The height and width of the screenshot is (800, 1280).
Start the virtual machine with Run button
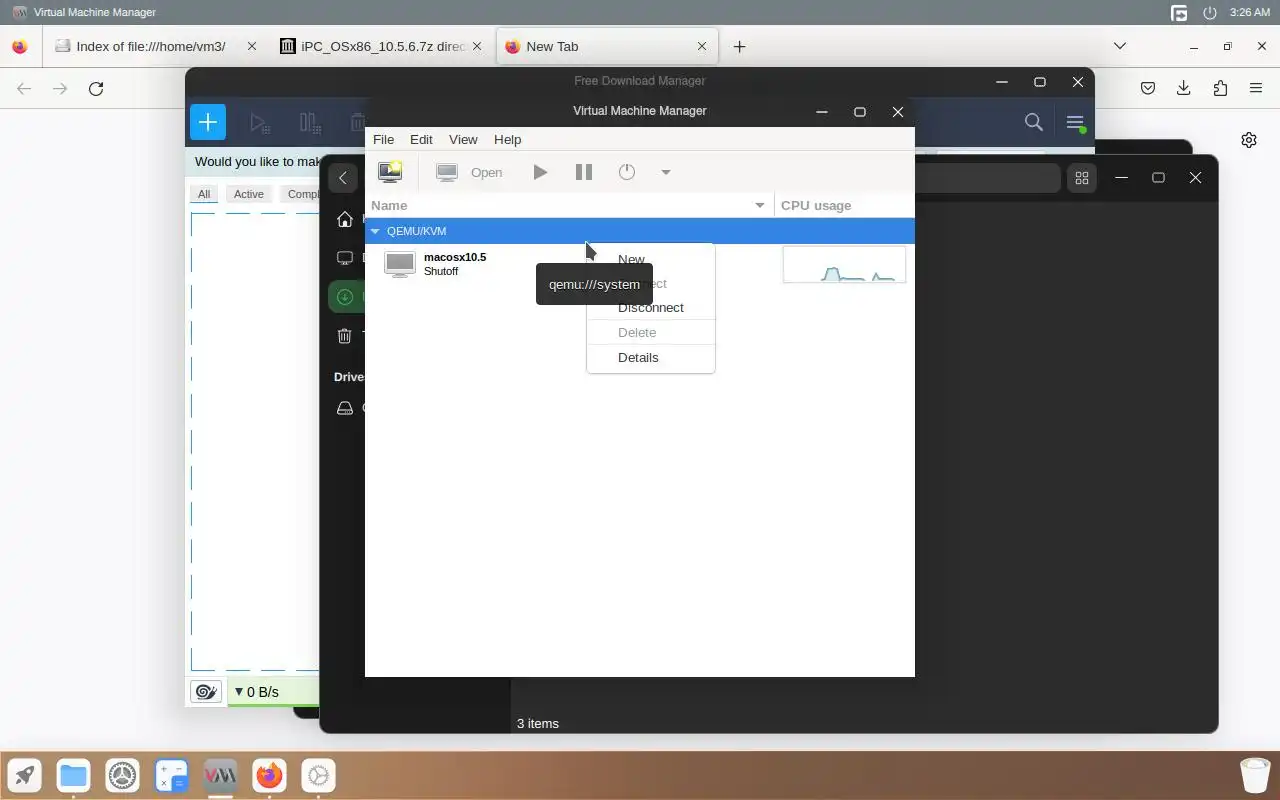click(540, 172)
